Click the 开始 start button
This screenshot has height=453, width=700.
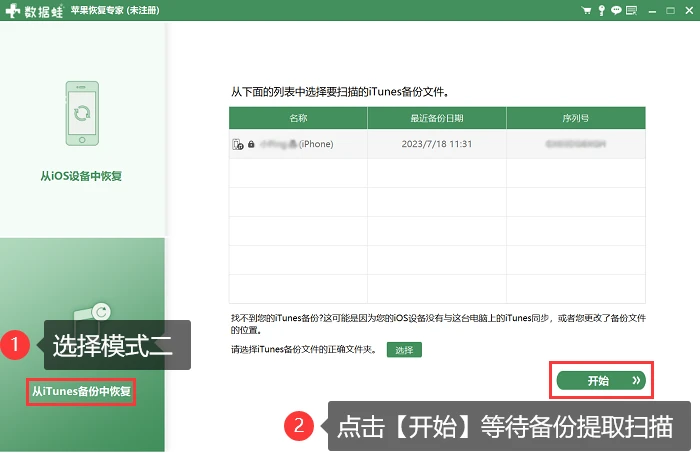pos(601,381)
